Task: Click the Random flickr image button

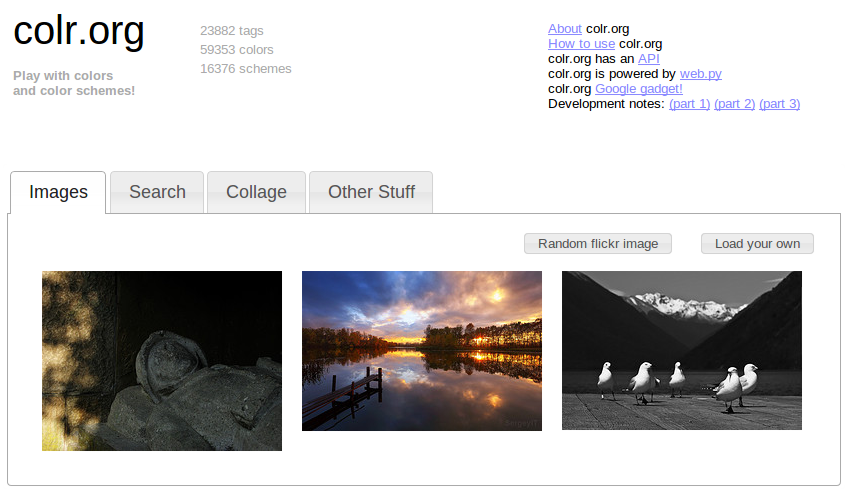Action: (x=598, y=243)
